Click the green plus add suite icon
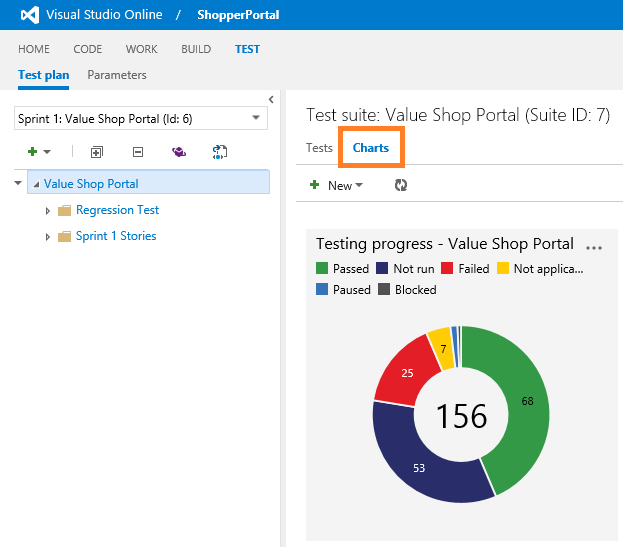This screenshot has height=547, width=623. [33, 151]
